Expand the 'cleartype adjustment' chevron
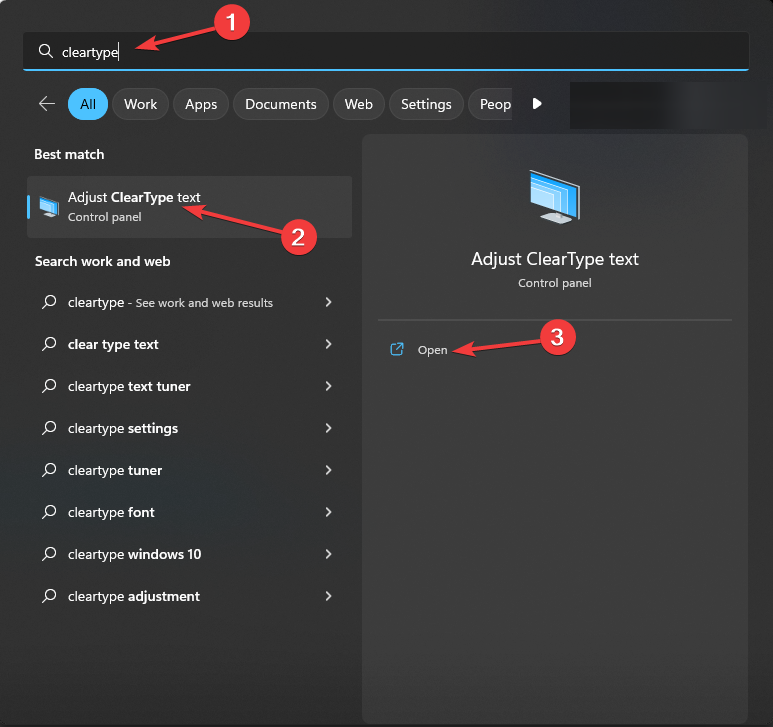The width and height of the screenshot is (773, 727). [x=328, y=596]
